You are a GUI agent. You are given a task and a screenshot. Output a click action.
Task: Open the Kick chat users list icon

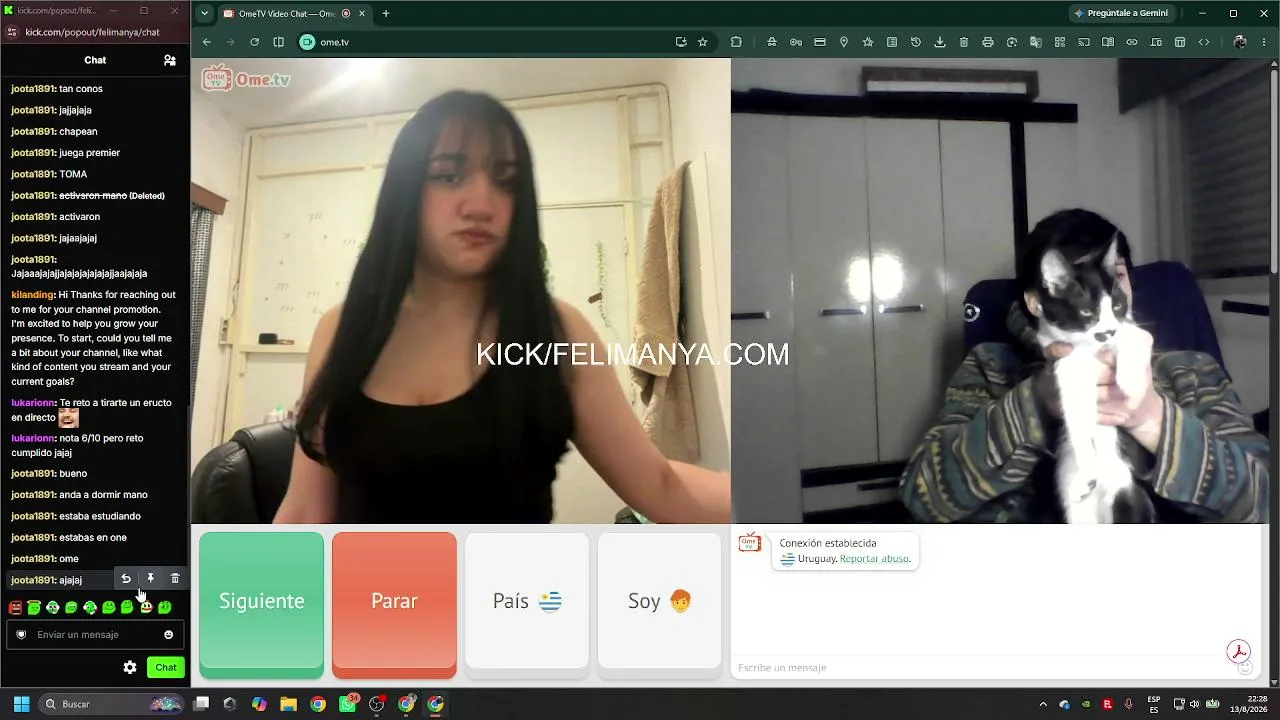click(170, 60)
